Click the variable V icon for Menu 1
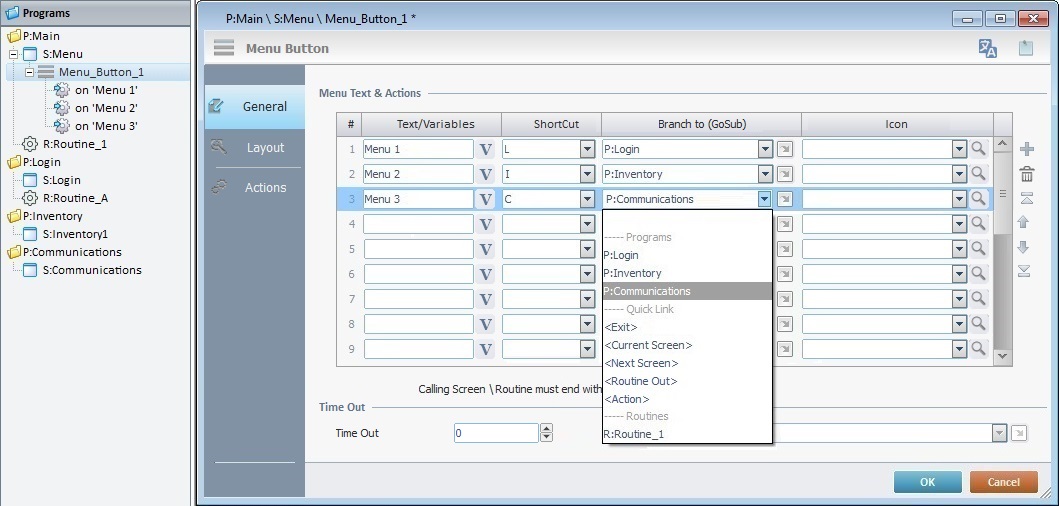The height and width of the screenshot is (506, 1059). click(486, 149)
